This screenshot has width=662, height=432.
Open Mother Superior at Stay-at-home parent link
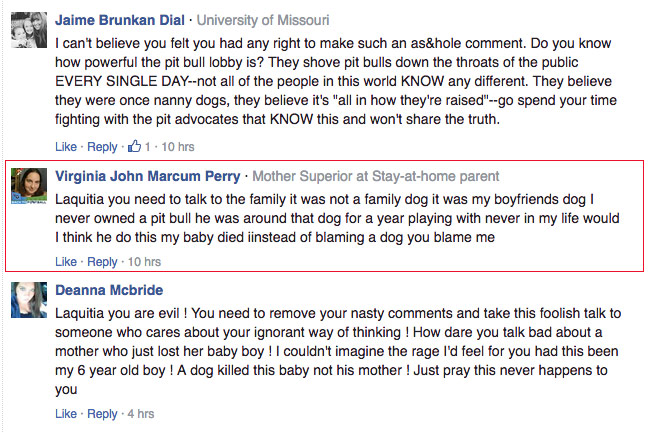click(x=376, y=176)
